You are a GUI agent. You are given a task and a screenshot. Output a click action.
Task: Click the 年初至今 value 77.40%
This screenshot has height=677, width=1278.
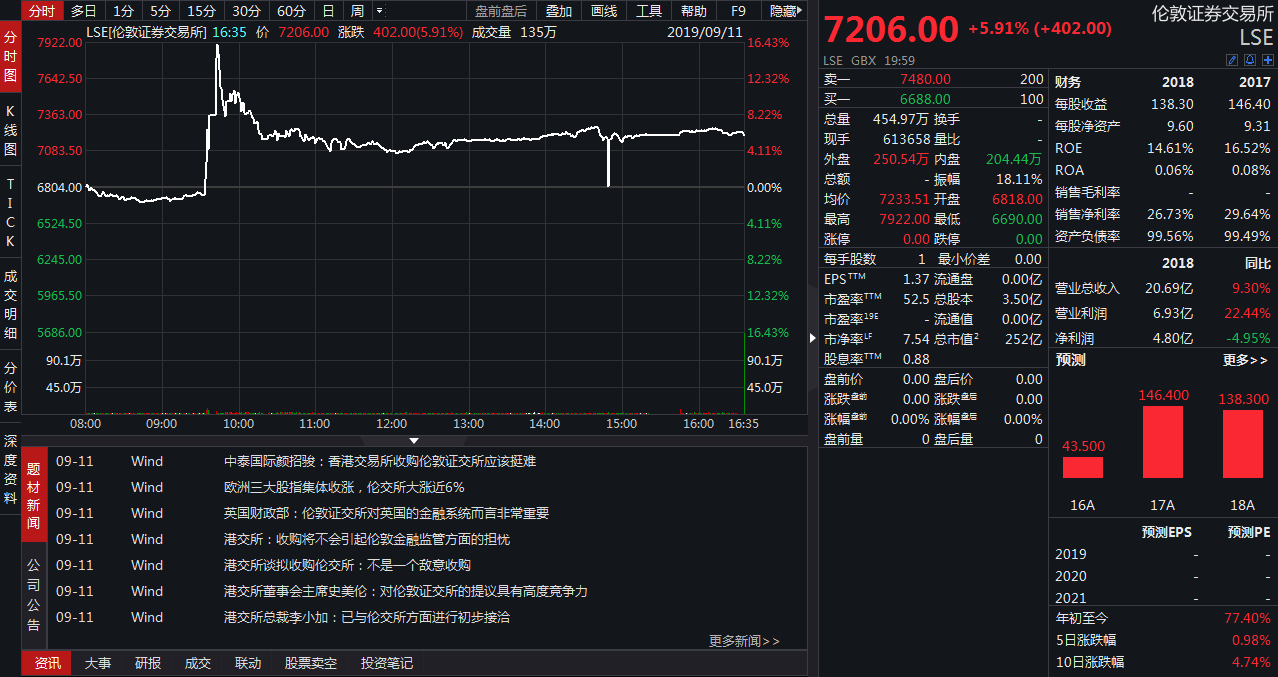(1247, 618)
